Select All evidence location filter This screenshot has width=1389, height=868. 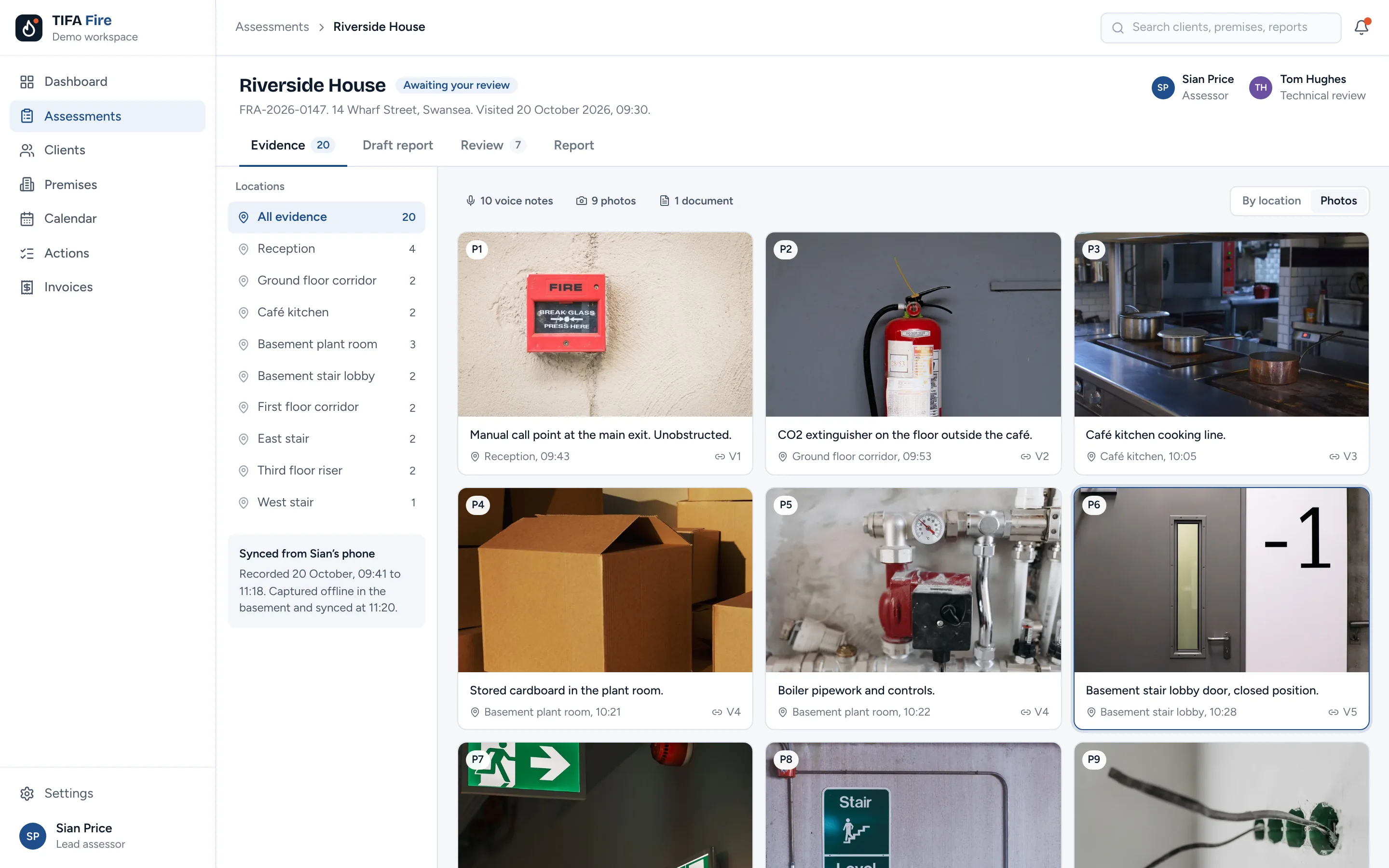coord(327,217)
